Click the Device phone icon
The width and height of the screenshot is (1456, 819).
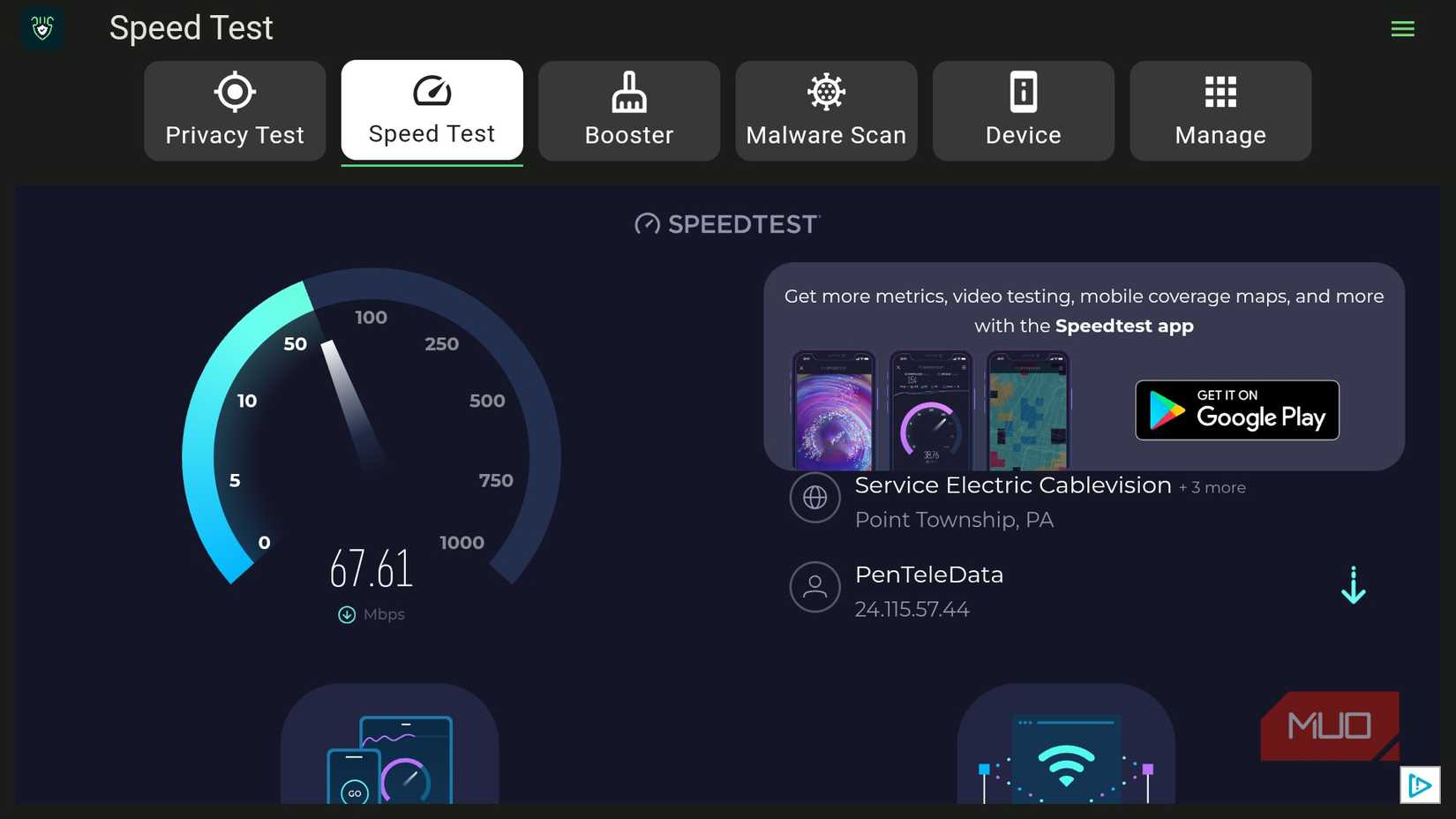point(1022,91)
